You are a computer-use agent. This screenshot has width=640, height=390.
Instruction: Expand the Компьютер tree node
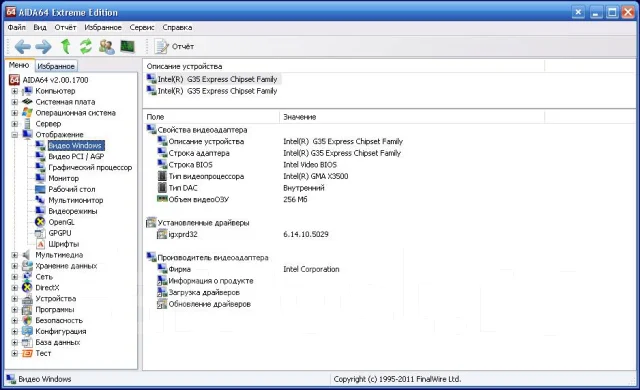(15, 91)
